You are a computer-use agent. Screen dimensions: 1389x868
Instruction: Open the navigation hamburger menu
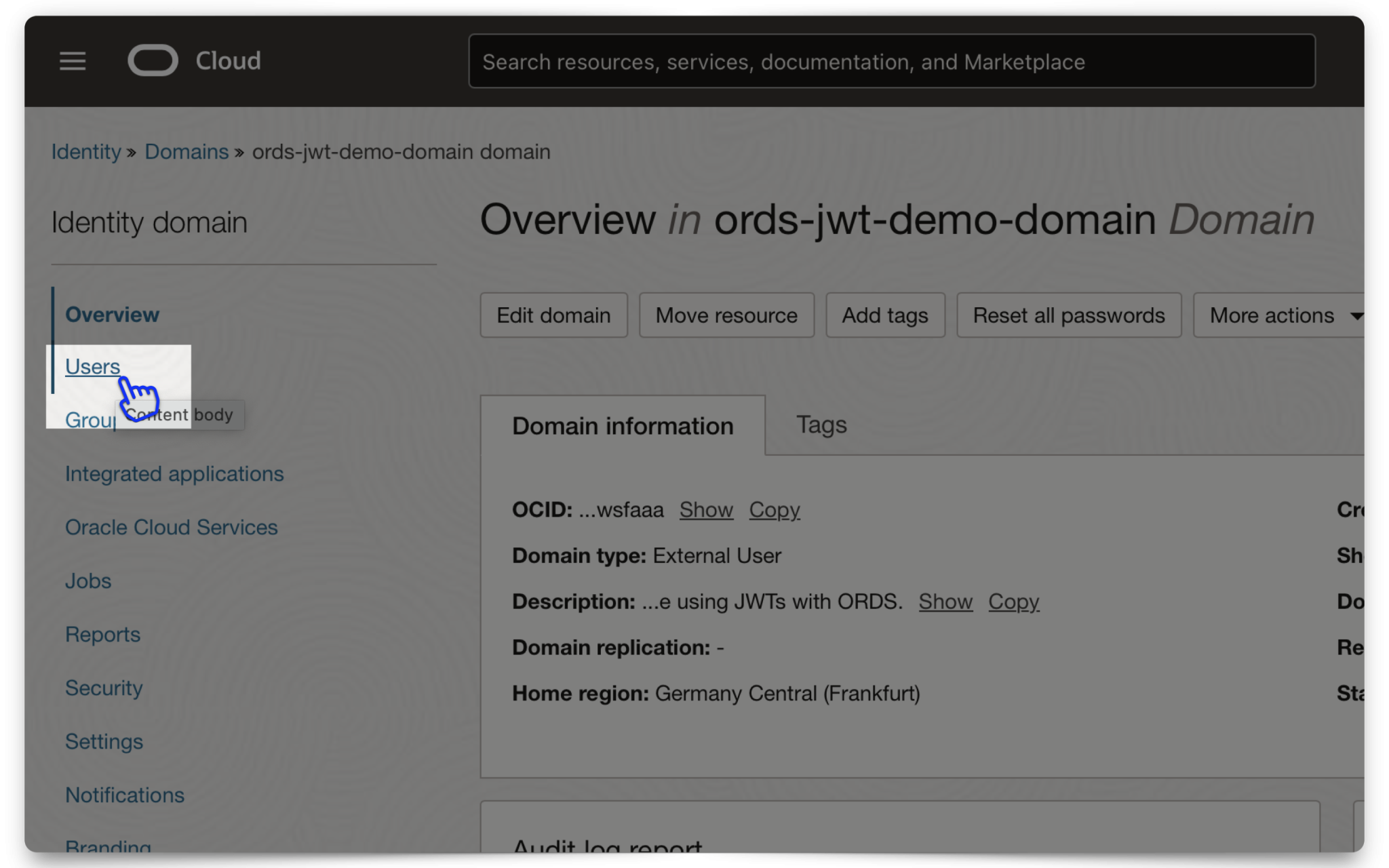73,61
